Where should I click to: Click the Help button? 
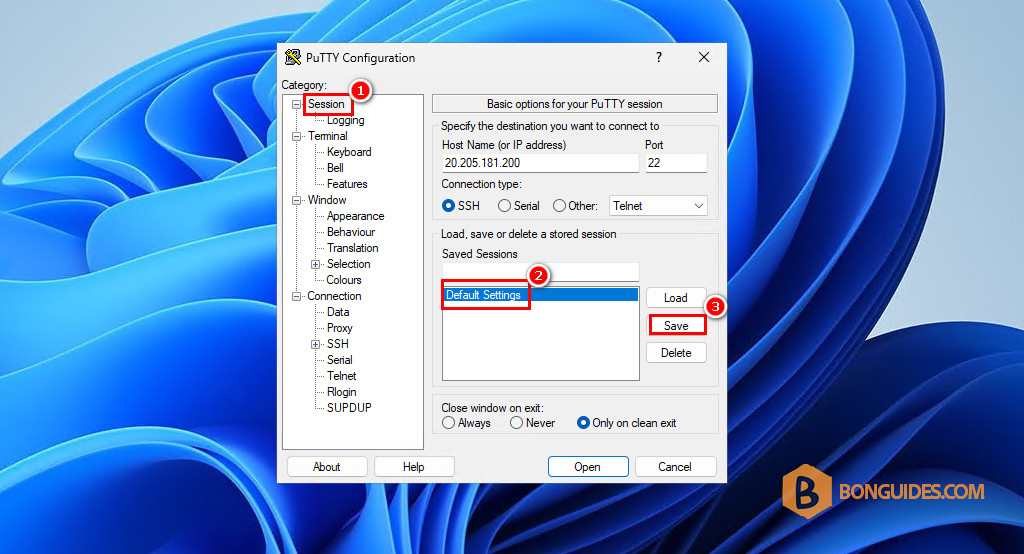(413, 466)
